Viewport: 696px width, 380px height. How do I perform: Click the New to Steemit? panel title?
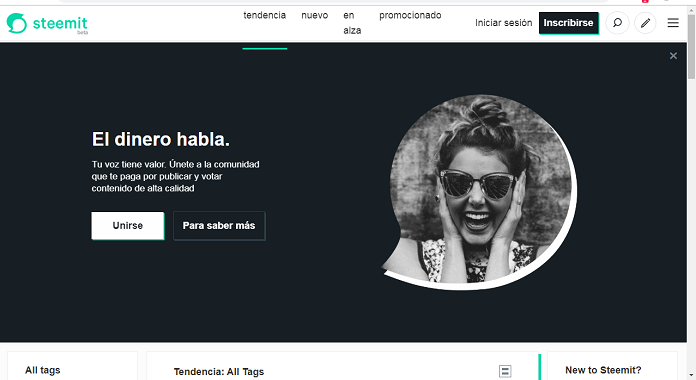pyautogui.click(x=603, y=370)
